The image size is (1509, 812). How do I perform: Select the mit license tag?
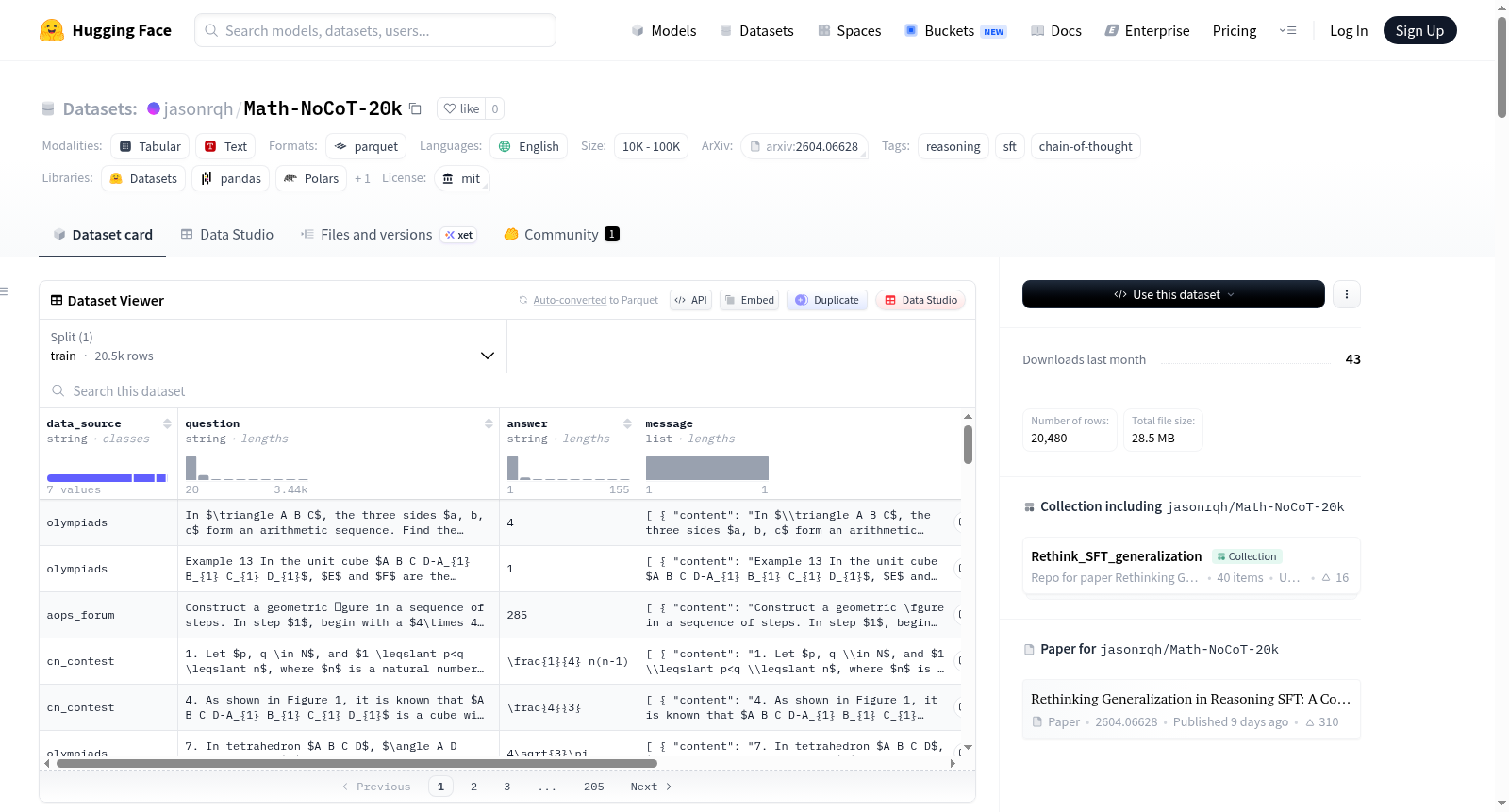(462, 178)
